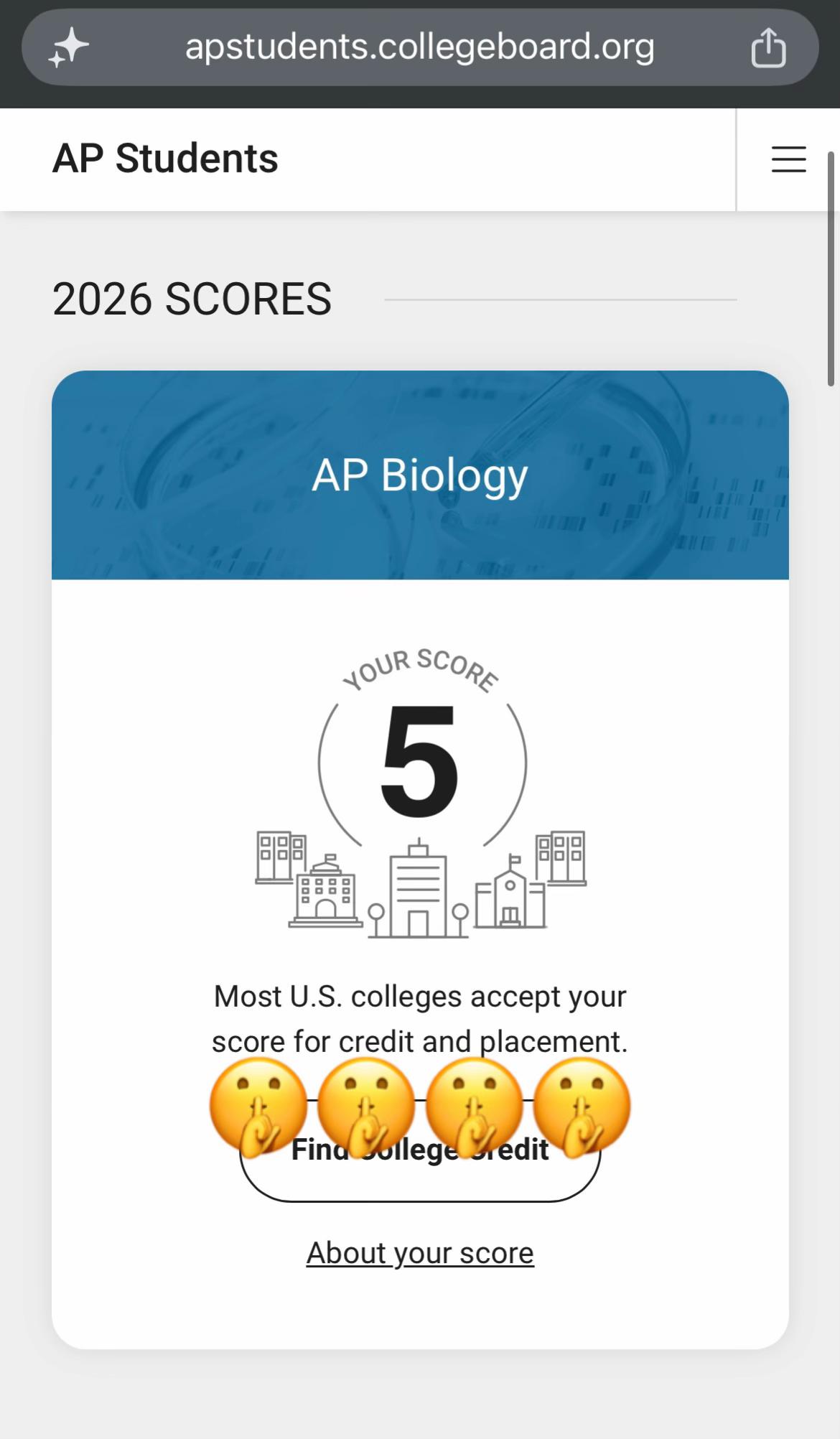Click the chapel building with flag icon
840x1439 pixels.
coord(510,892)
